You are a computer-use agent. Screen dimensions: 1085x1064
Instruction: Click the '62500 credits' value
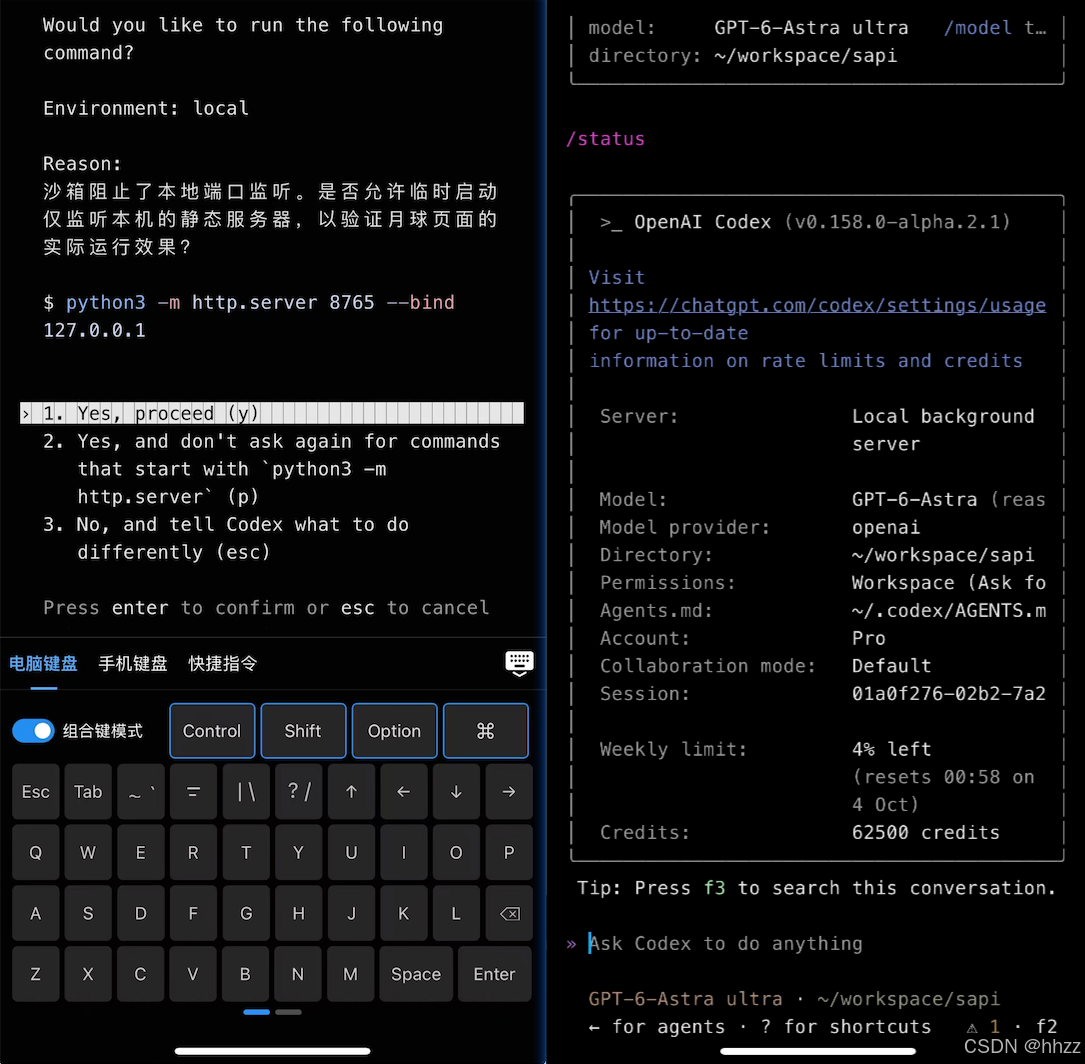coord(926,832)
